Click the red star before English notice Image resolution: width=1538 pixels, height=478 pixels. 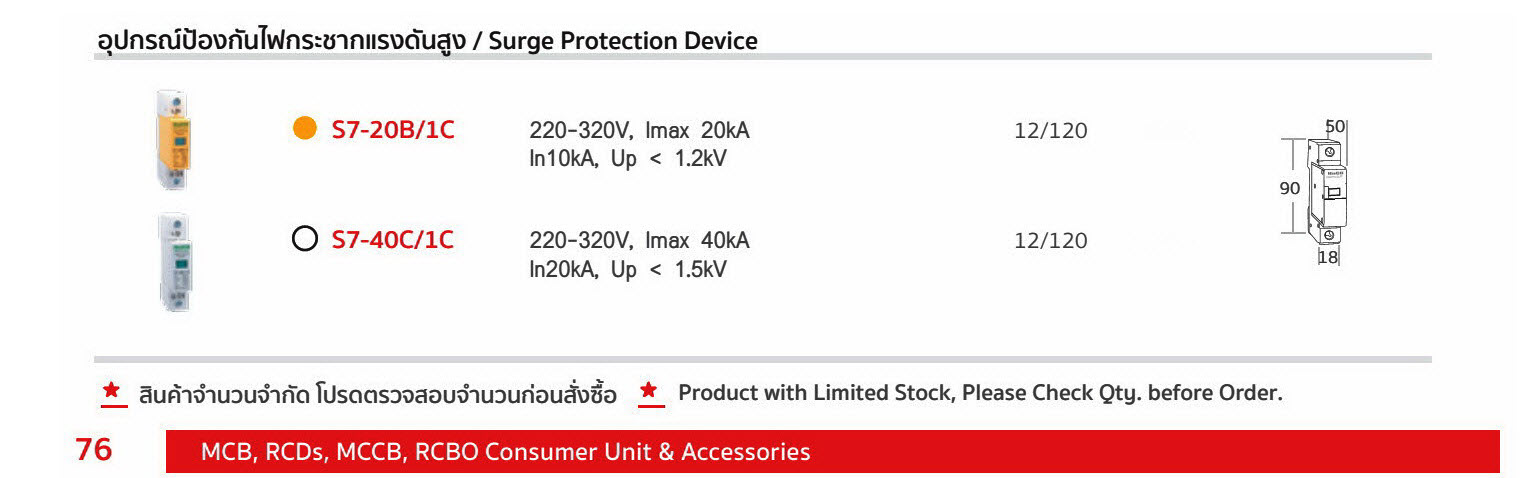652,391
